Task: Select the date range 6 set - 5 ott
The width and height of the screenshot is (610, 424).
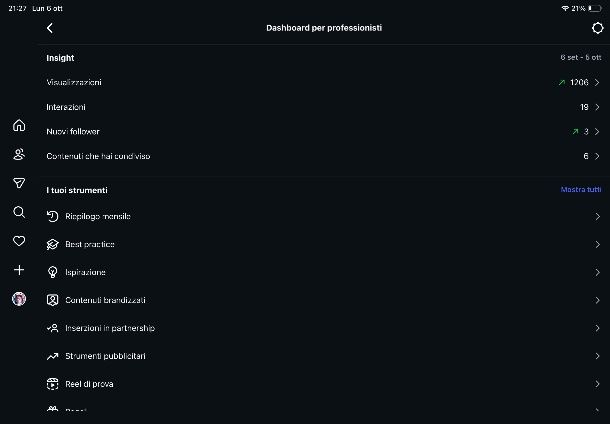Action: [581, 58]
